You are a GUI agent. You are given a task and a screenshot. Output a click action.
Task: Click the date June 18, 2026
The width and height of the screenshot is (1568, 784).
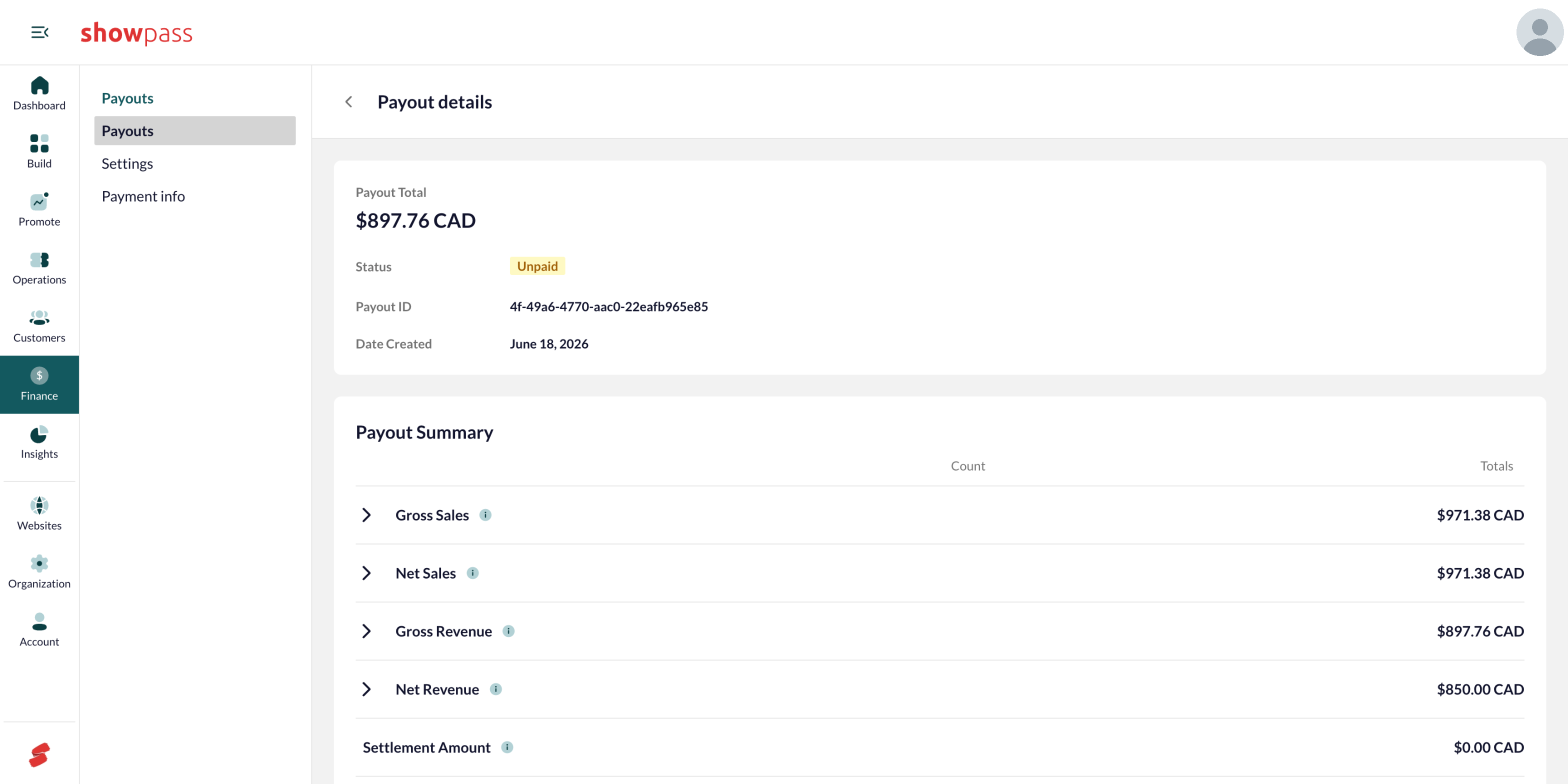pos(548,344)
